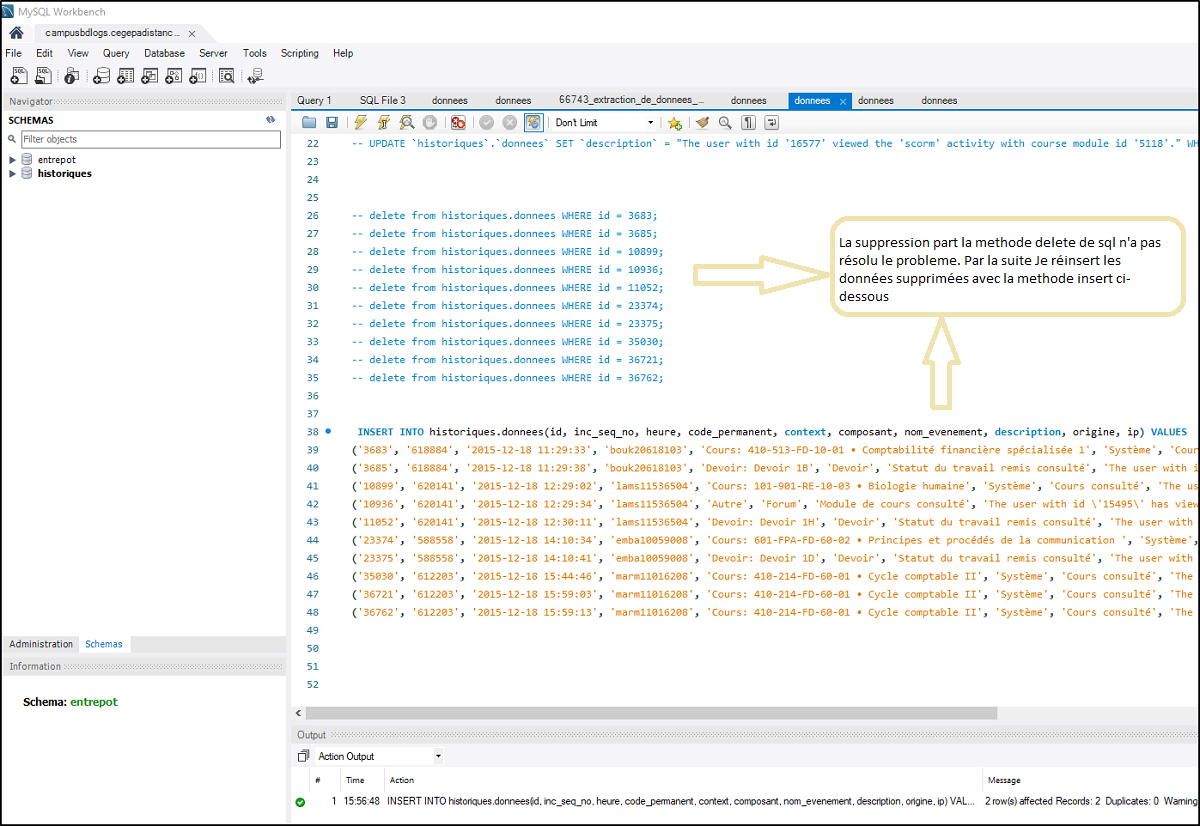The height and width of the screenshot is (826, 1200).
Task: Click the Explain query plan icon
Action: 407,122
